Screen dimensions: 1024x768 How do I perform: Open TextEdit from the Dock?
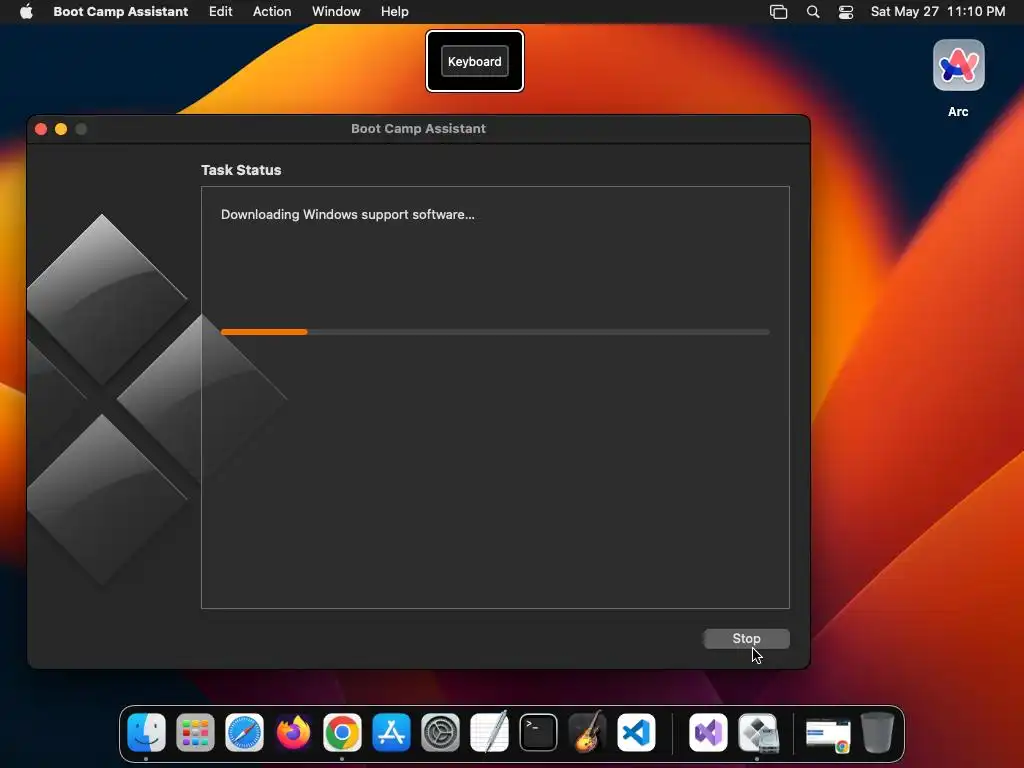click(x=489, y=732)
